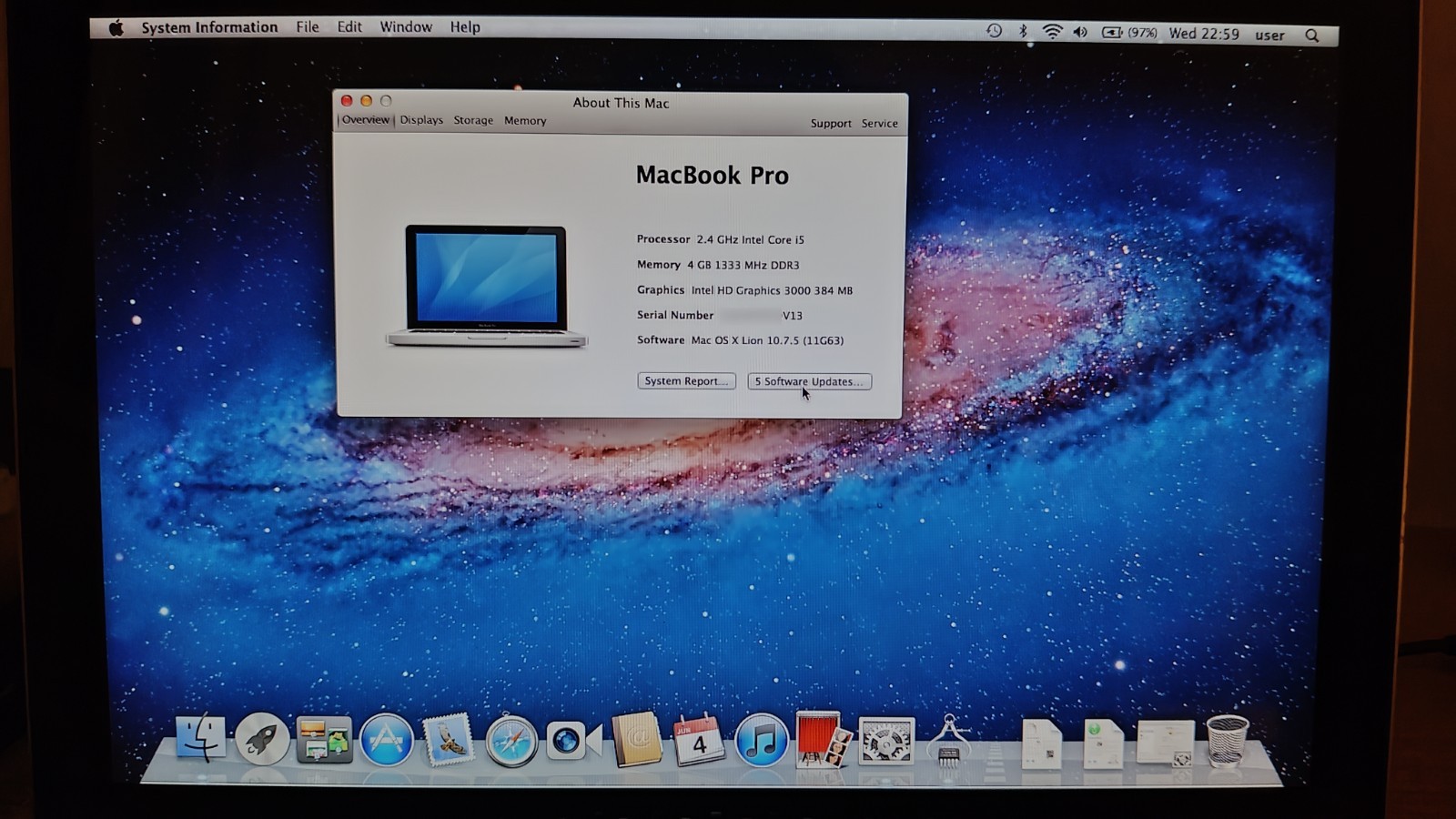1456x819 pixels.
Task: Open the Window menu
Action: 406,27
